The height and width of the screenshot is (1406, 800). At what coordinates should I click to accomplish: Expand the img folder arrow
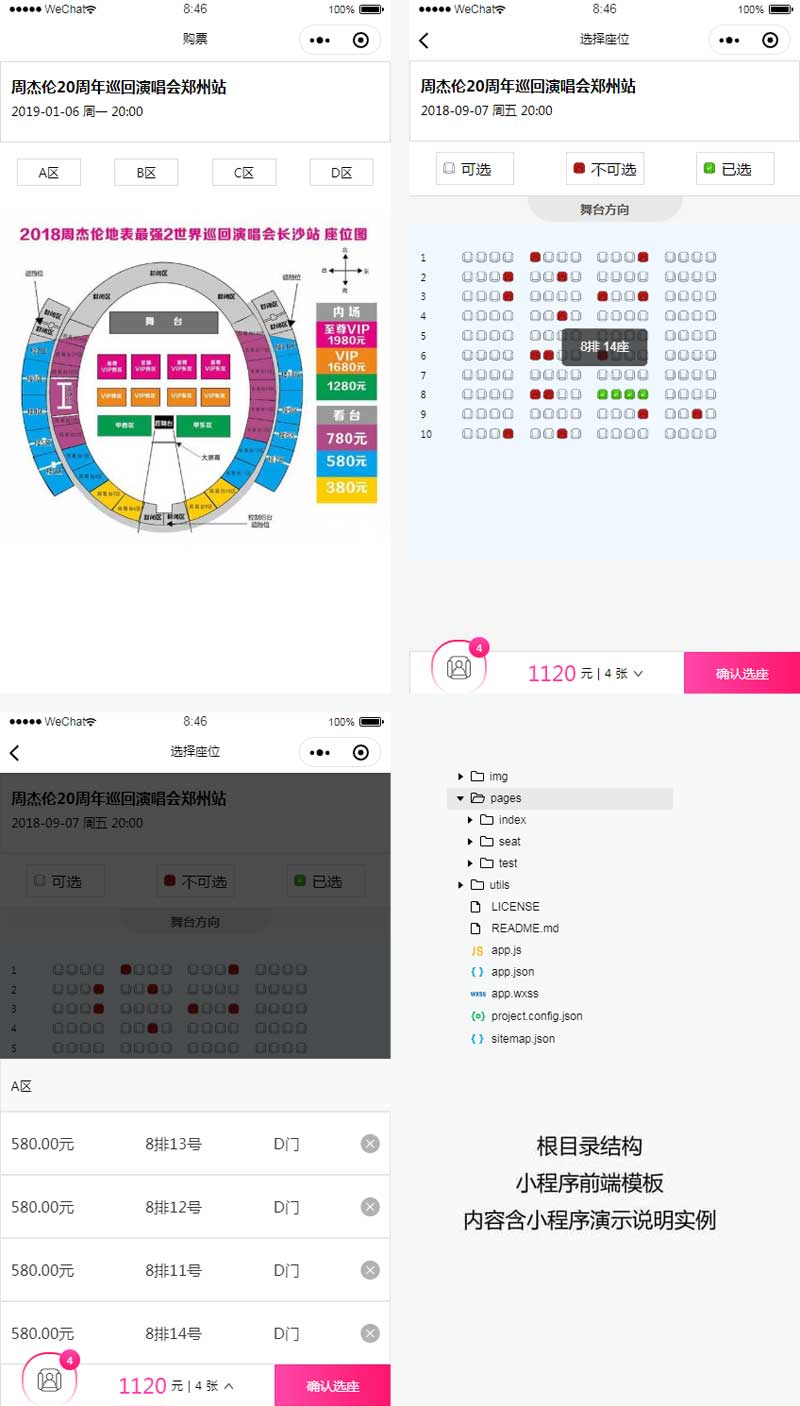pyautogui.click(x=461, y=776)
